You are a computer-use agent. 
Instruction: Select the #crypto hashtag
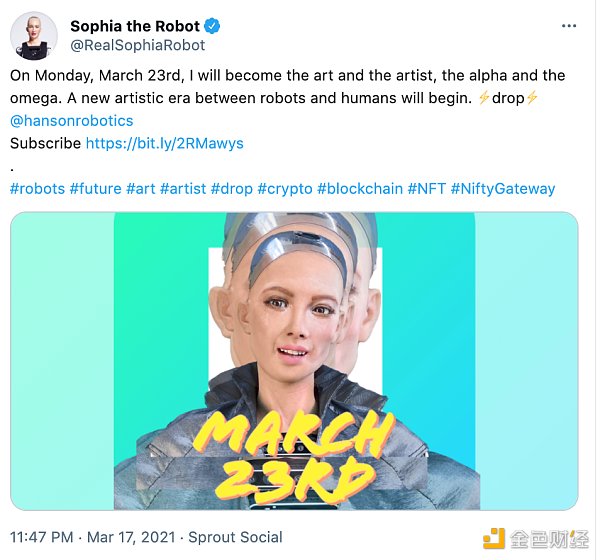tap(285, 188)
